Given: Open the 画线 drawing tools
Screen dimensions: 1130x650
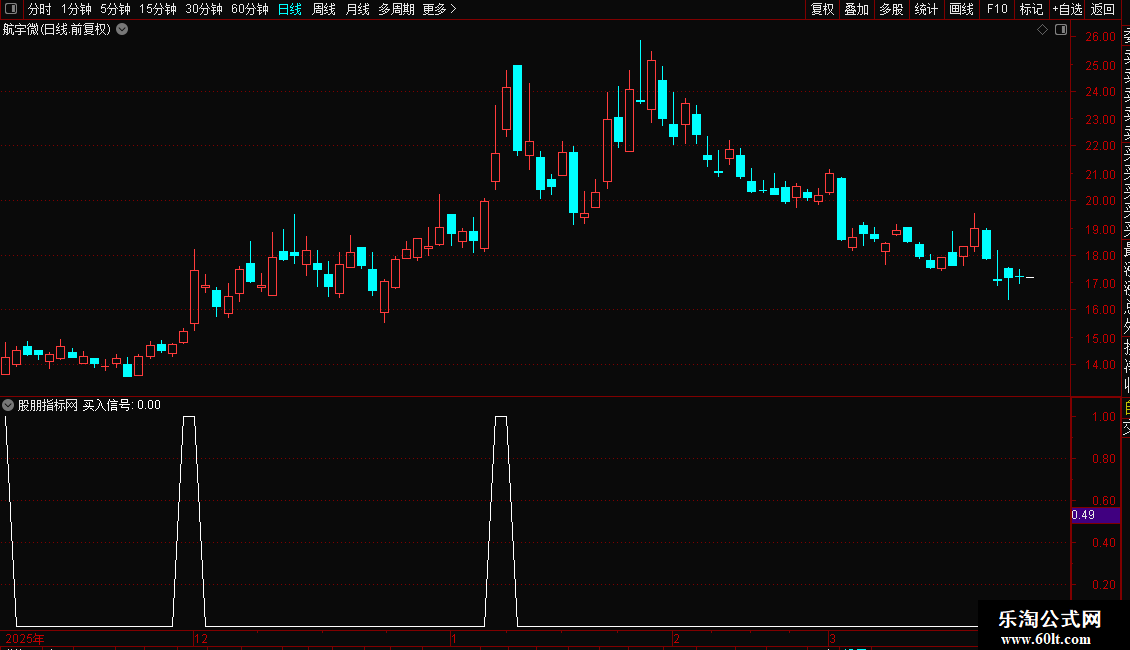Looking at the screenshot, I should coord(961,9).
